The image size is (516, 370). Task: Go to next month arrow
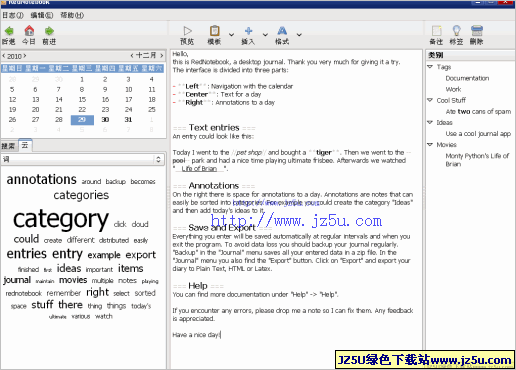pos(161,55)
